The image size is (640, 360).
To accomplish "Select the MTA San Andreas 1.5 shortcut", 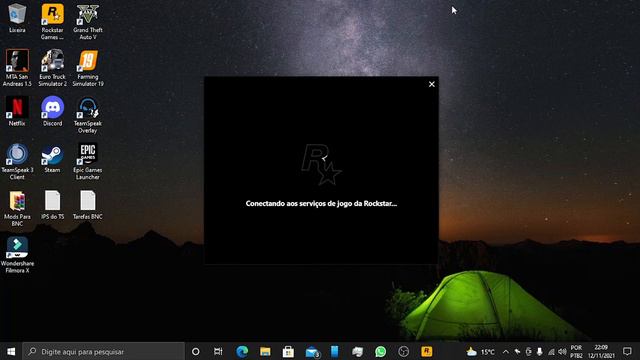I will (17, 68).
